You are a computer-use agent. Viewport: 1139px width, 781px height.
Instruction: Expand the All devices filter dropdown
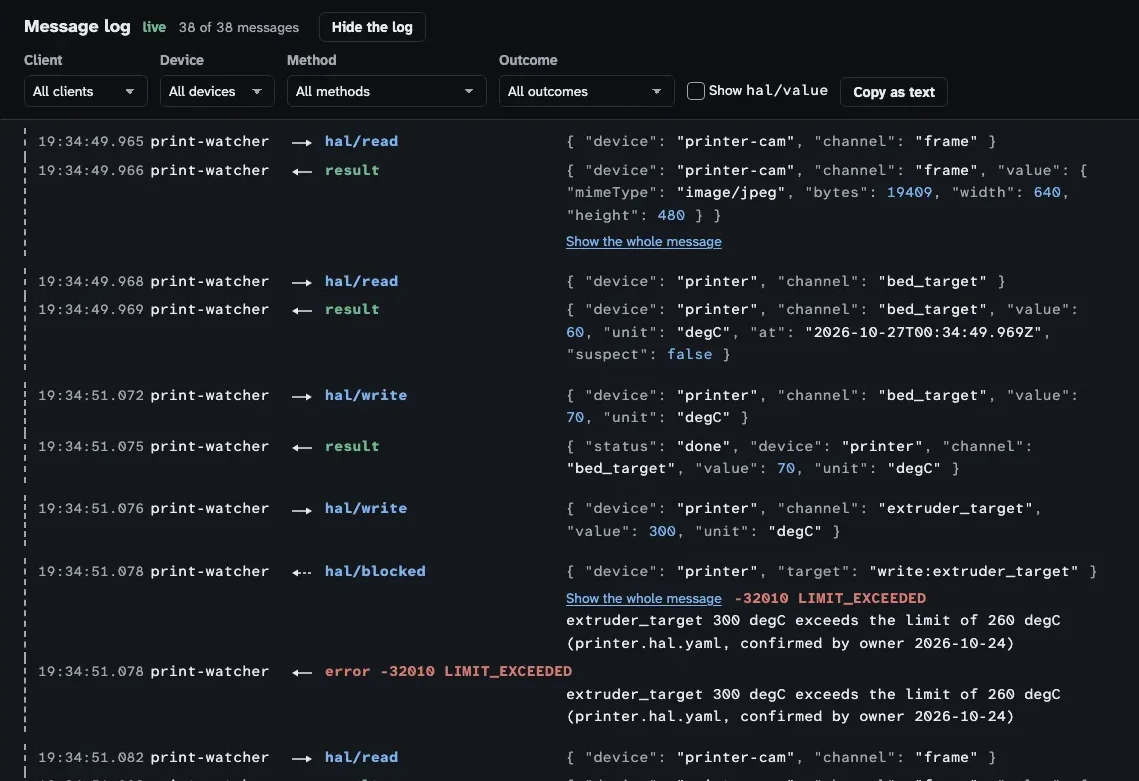(x=217, y=92)
